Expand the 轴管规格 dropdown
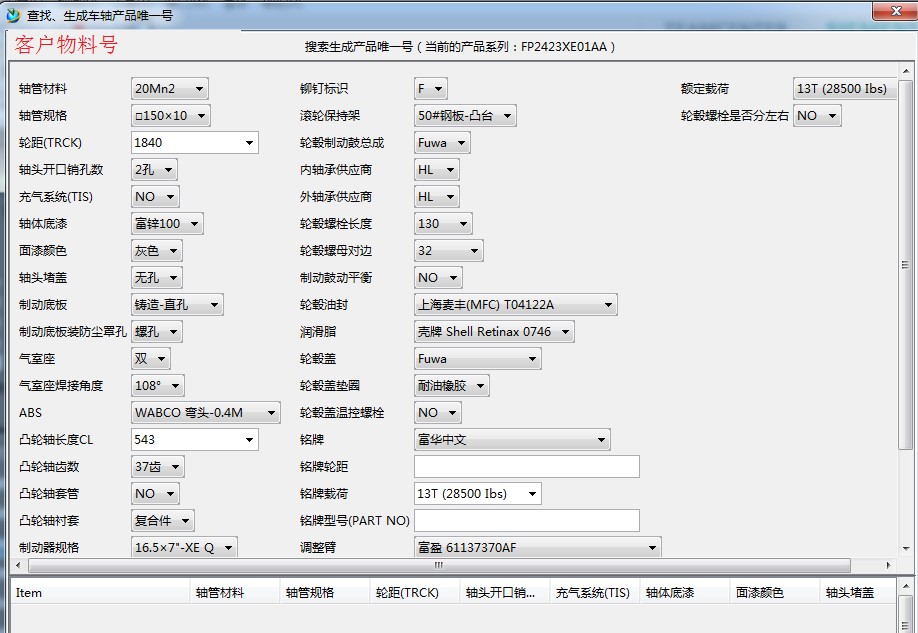 (x=170, y=116)
